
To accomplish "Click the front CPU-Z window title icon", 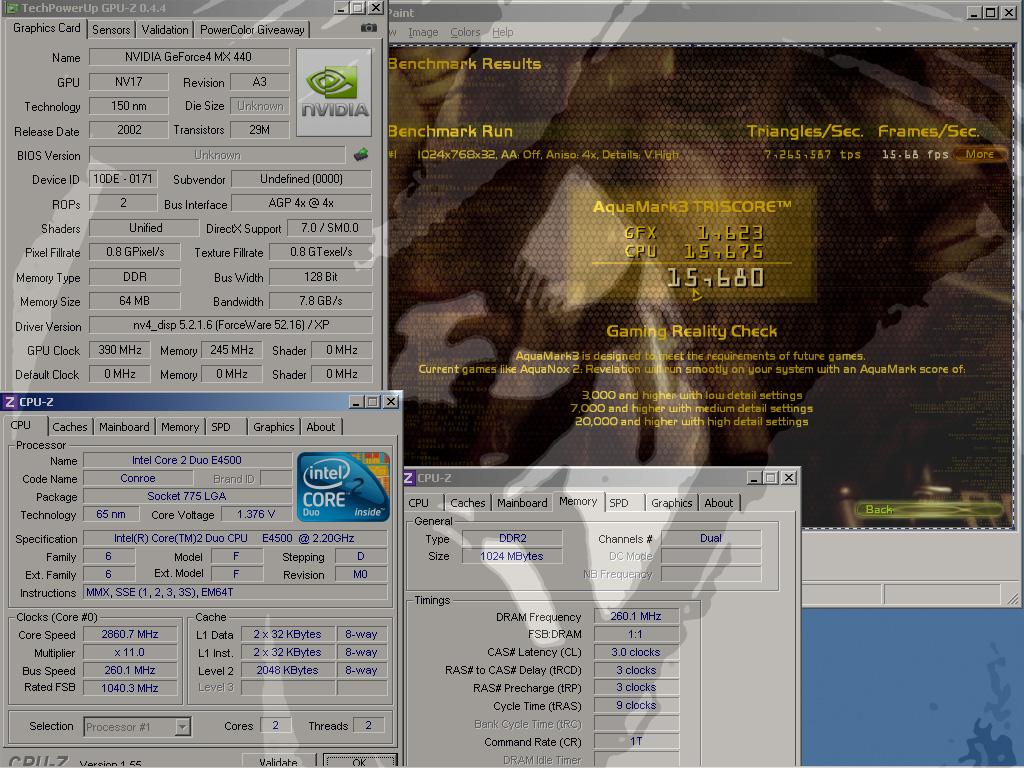I will [9, 402].
